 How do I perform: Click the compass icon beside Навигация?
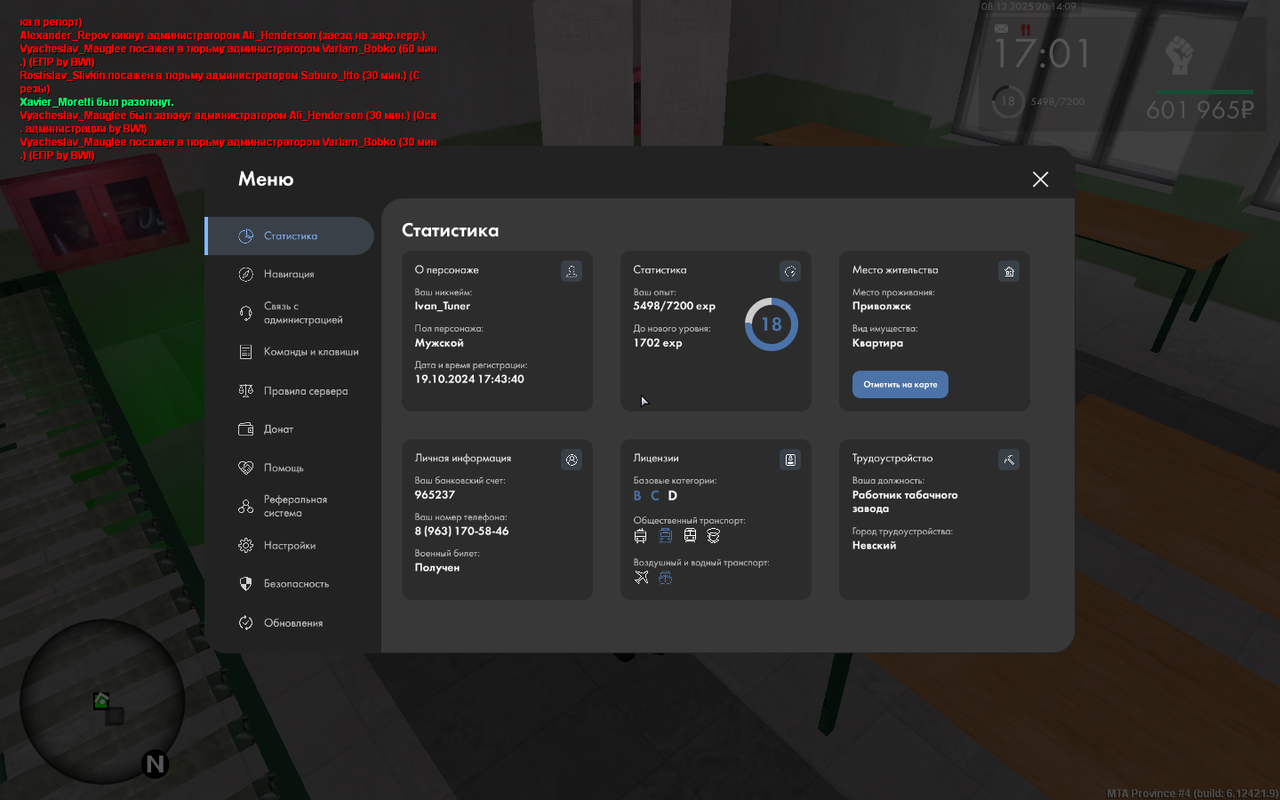(x=246, y=274)
